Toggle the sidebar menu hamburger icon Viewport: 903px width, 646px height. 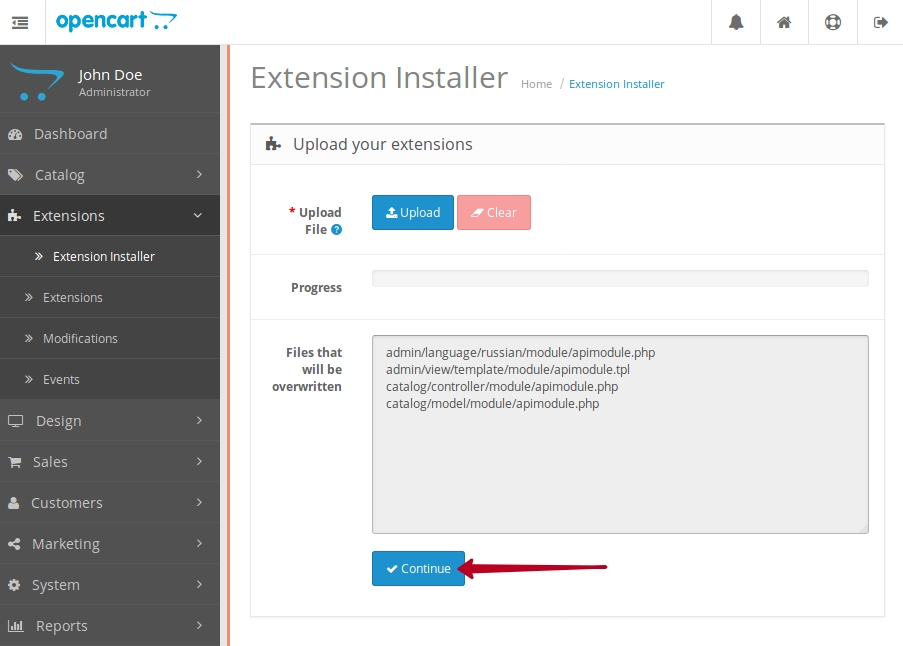[x=21, y=22]
